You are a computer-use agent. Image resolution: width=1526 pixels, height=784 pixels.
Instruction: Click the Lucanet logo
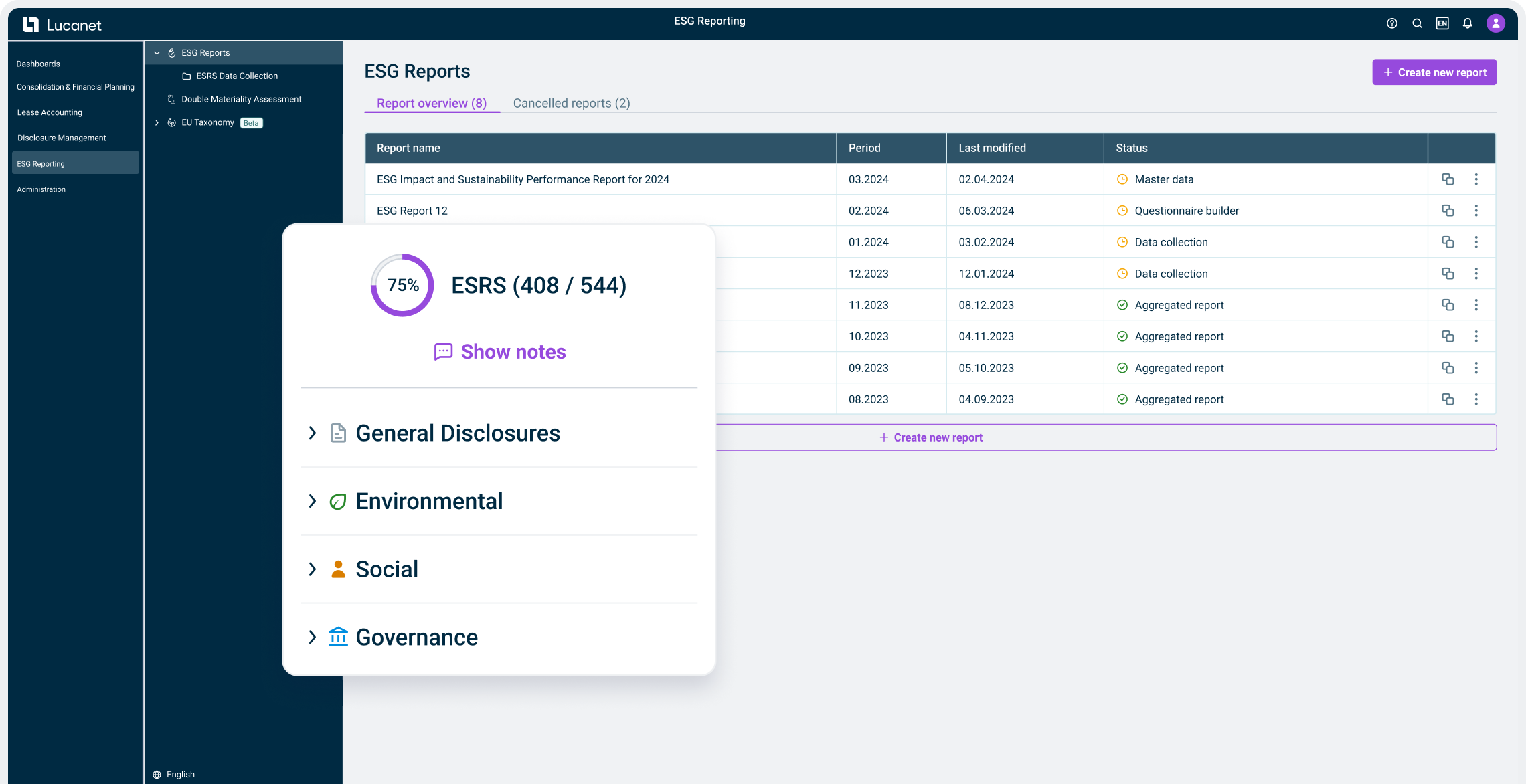tap(62, 25)
